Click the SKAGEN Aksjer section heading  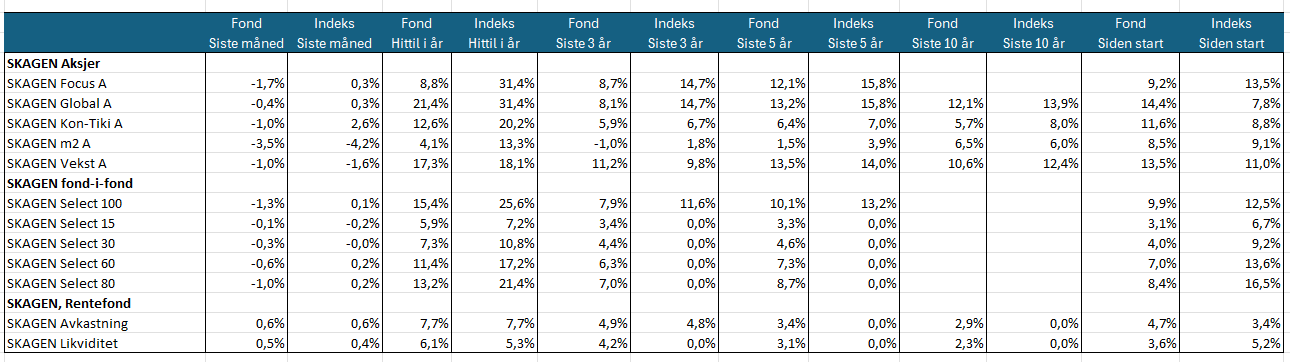coord(46,63)
